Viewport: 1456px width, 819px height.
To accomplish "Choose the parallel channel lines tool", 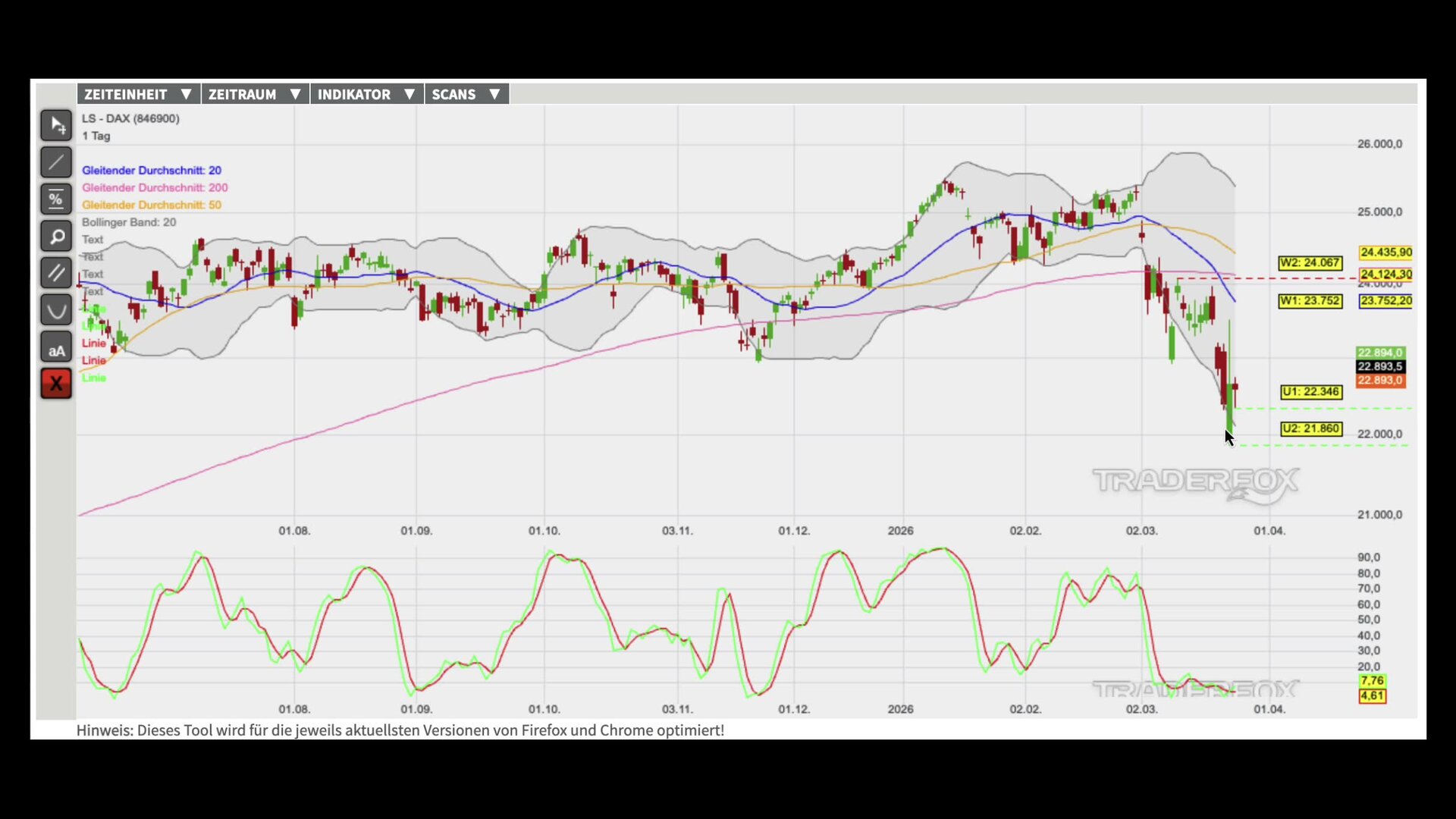I will click(56, 273).
